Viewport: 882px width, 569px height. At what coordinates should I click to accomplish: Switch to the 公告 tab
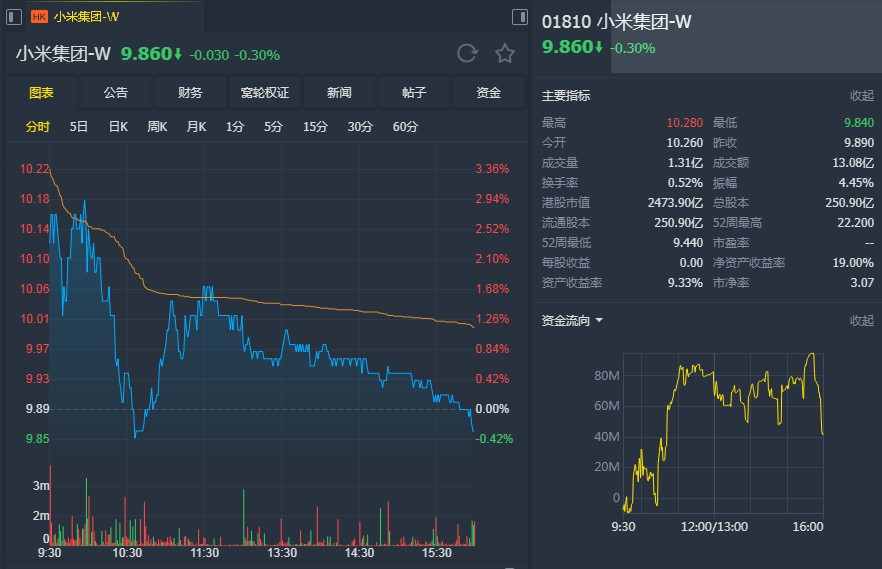pyautogui.click(x=115, y=93)
